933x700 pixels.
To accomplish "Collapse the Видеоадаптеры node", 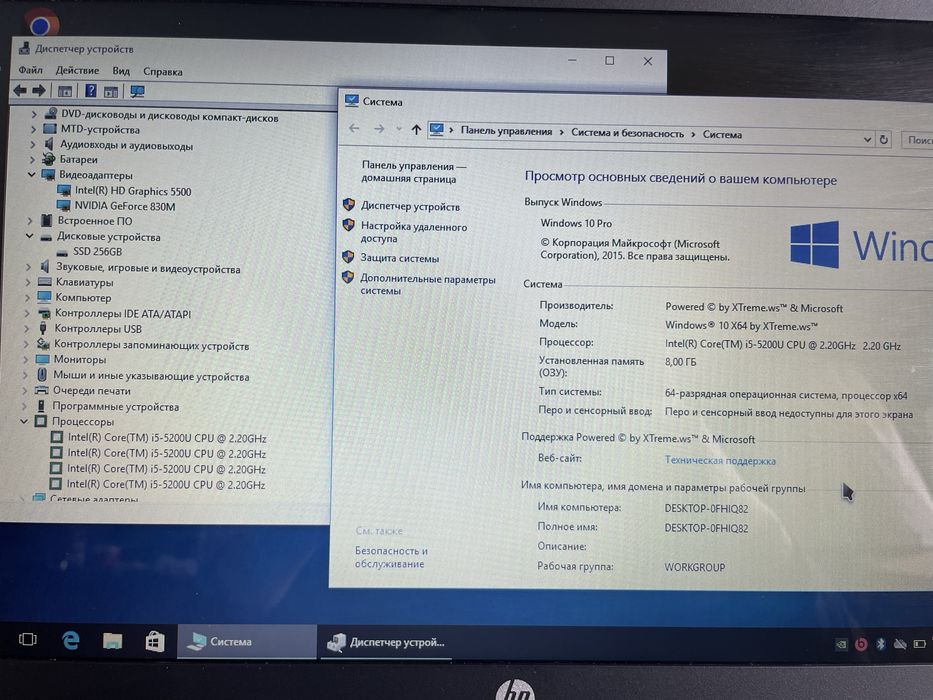I will coord(32,174).
